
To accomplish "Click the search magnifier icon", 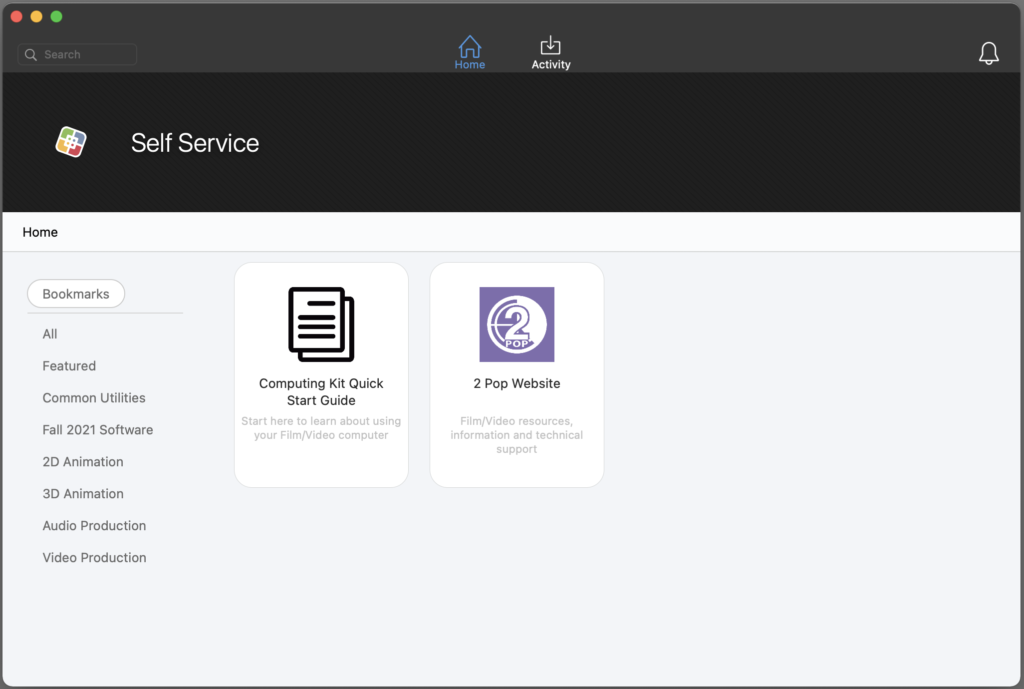I will pyautogui.click(x=31, y=55).
